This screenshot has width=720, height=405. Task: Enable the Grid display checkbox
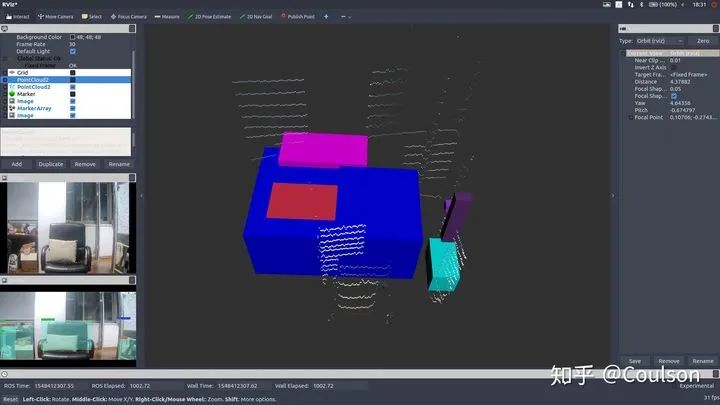coord(73,73)
